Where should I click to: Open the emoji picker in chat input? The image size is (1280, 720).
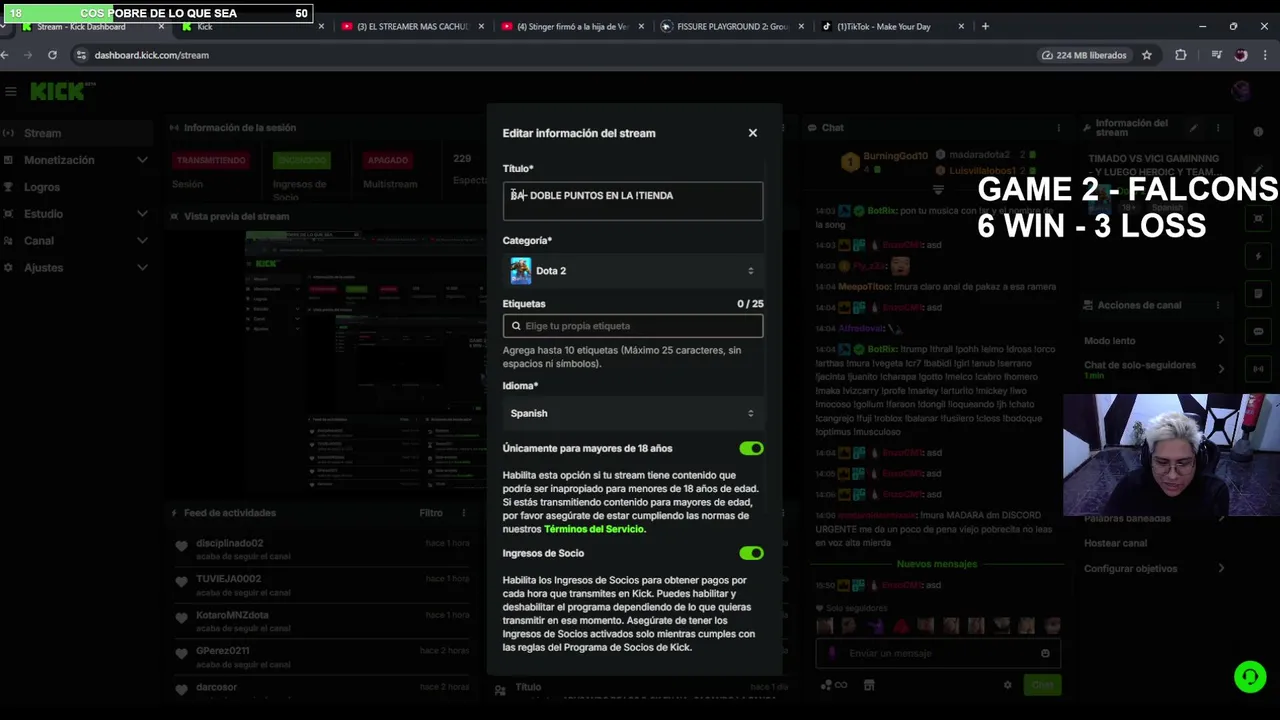pyautogui.click(x=1045, y=653)
